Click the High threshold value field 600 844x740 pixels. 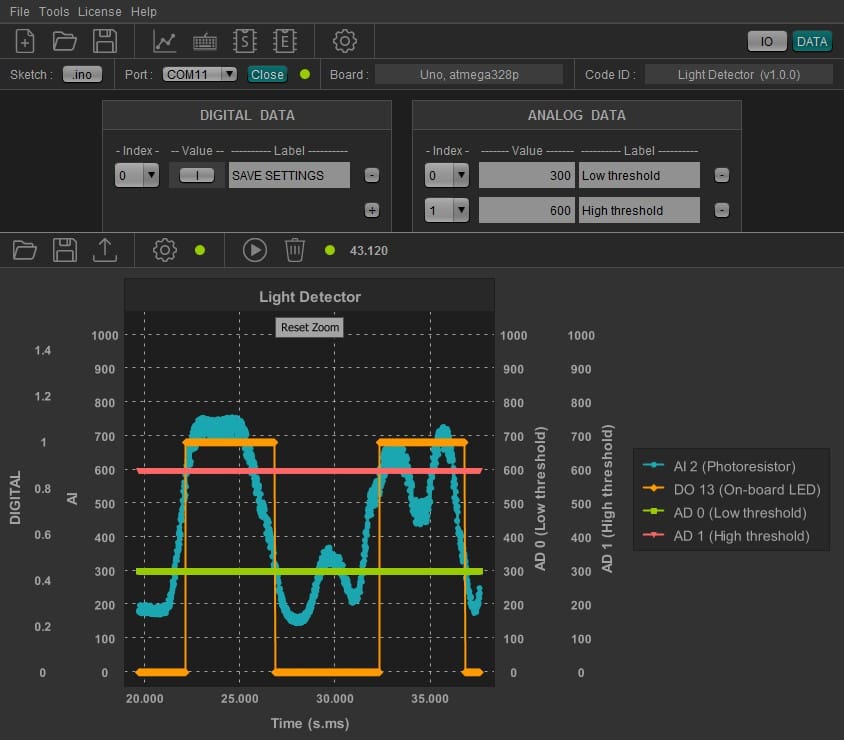(x=526, y=210)
